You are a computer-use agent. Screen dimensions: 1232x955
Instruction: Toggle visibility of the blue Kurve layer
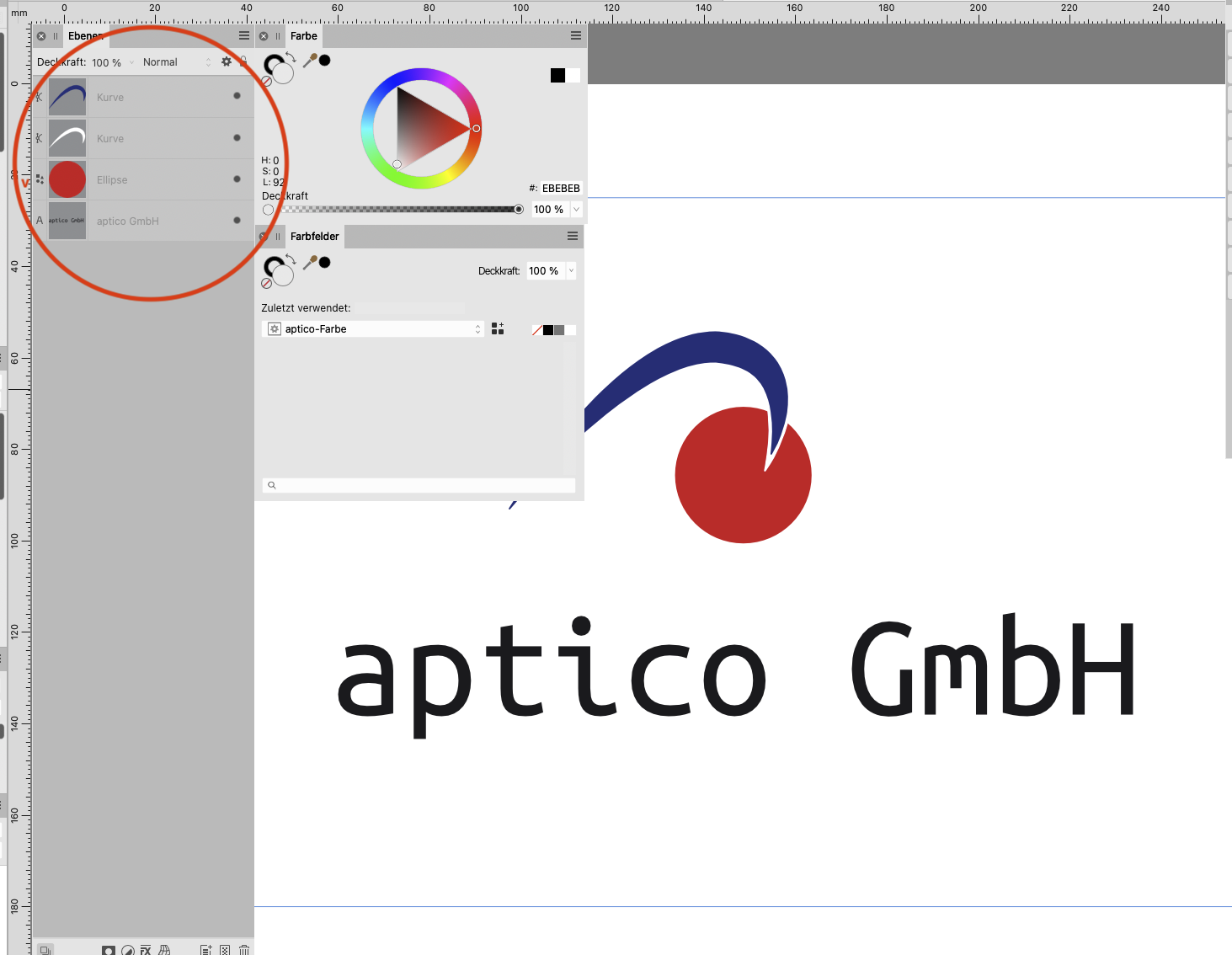tap(237, 96)
